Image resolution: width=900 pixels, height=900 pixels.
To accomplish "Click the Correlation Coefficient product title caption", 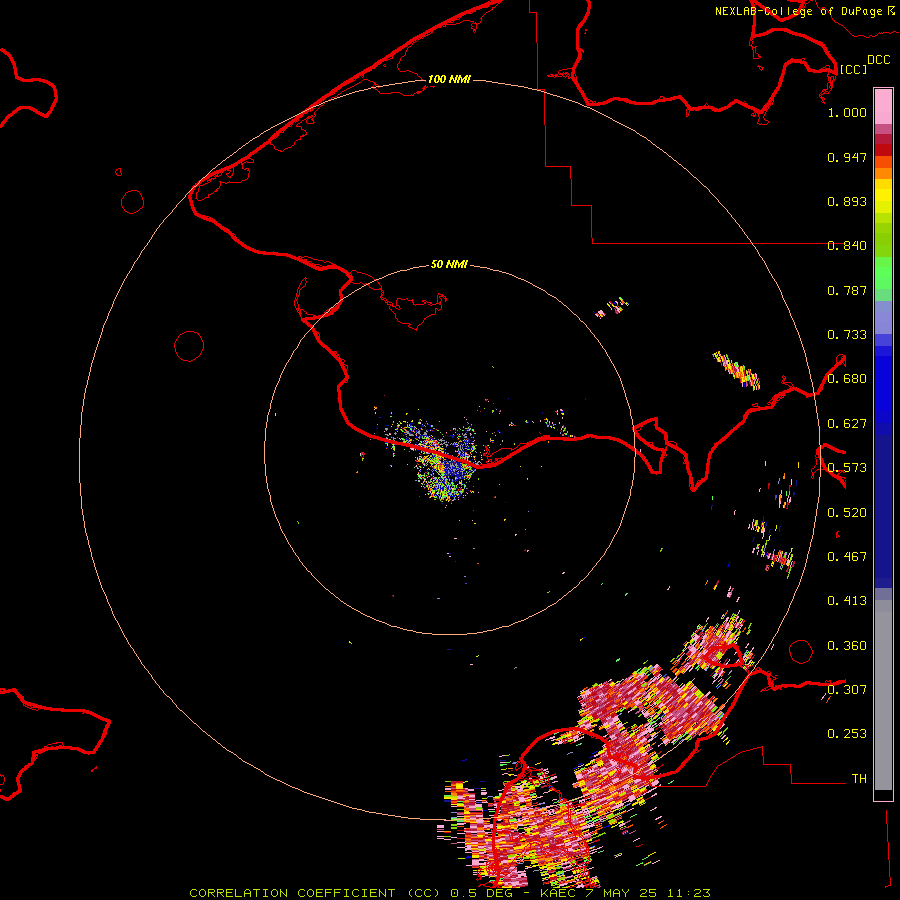I will pyautogui.click(x=316, y=893).
